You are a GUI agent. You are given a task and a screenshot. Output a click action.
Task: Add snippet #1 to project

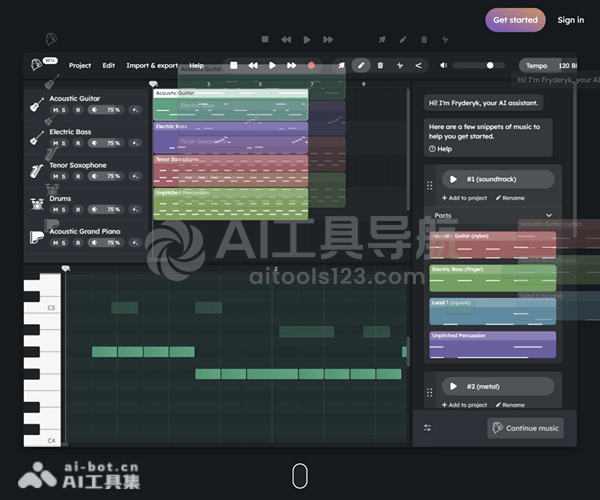tap(464, 198)
